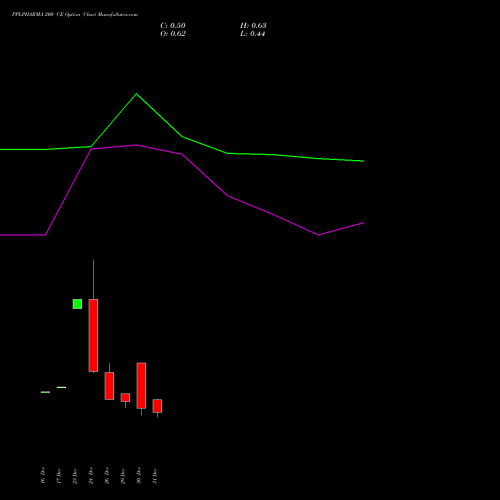Click the 24 Dec date label

click(x=91, y=475)
